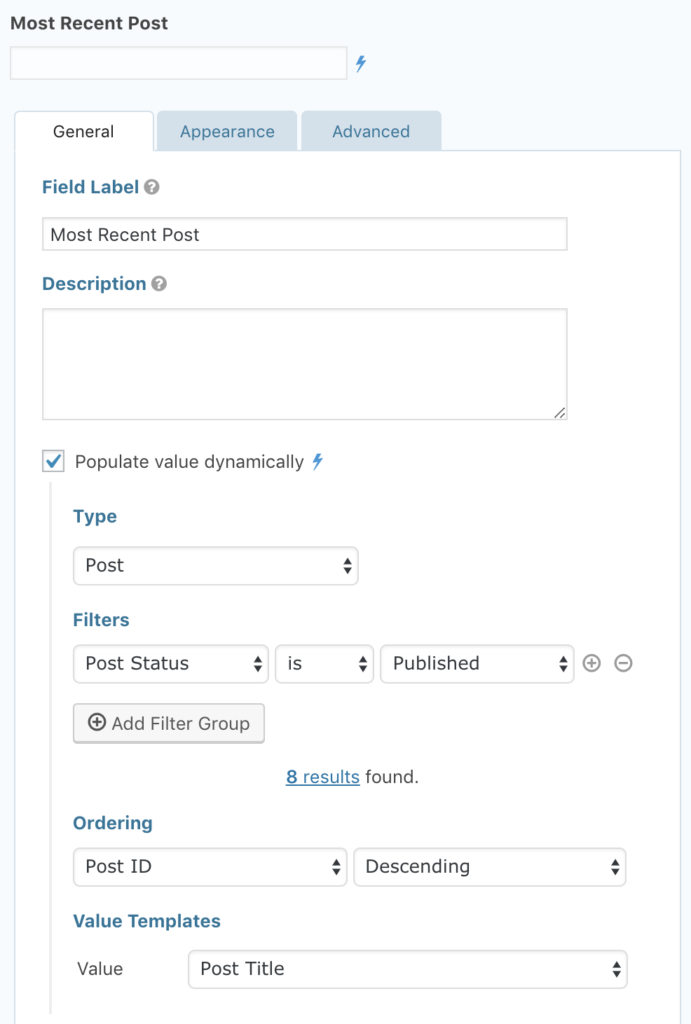691x1024 pixels.
Task: Uncheck Populate value dynamically checkbox
Action: click(x=54, y=462)
